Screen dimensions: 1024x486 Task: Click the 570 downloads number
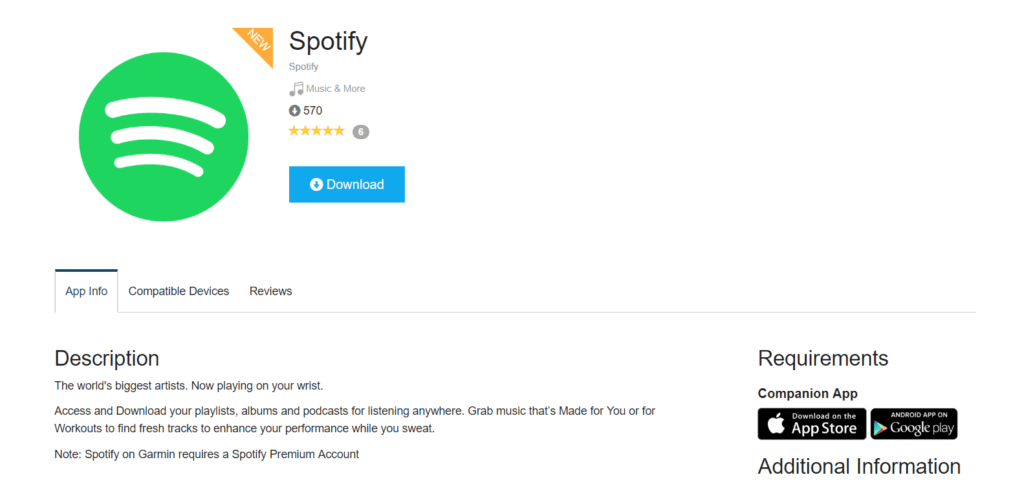[313, 111]
